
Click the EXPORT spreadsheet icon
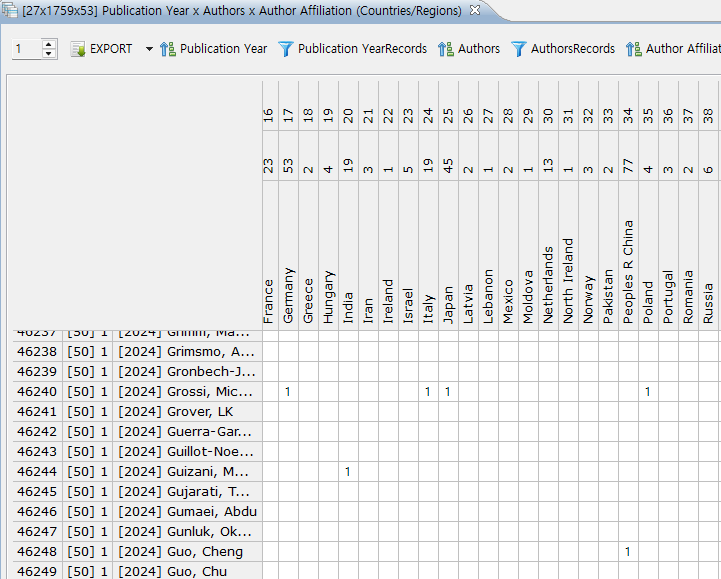77,49
